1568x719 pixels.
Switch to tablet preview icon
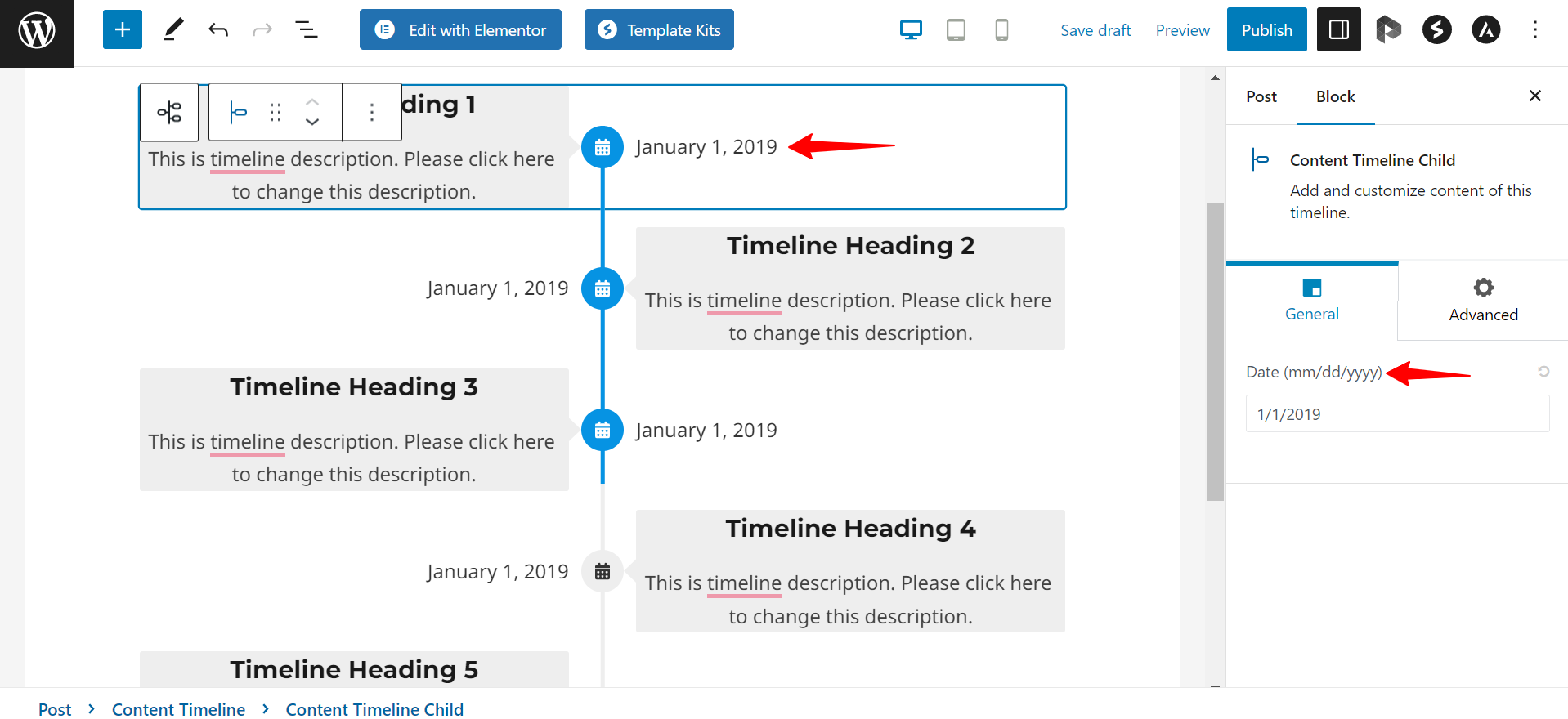[956, 30]
